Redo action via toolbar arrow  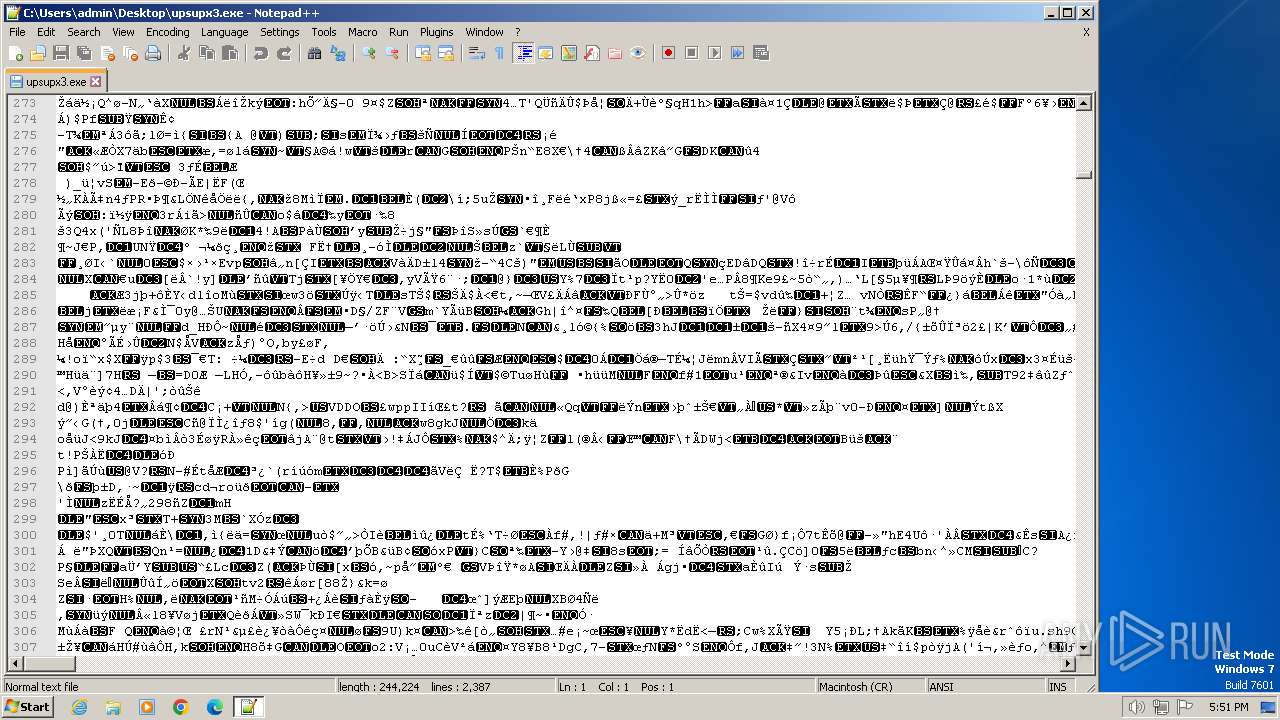tap(285, 53)
